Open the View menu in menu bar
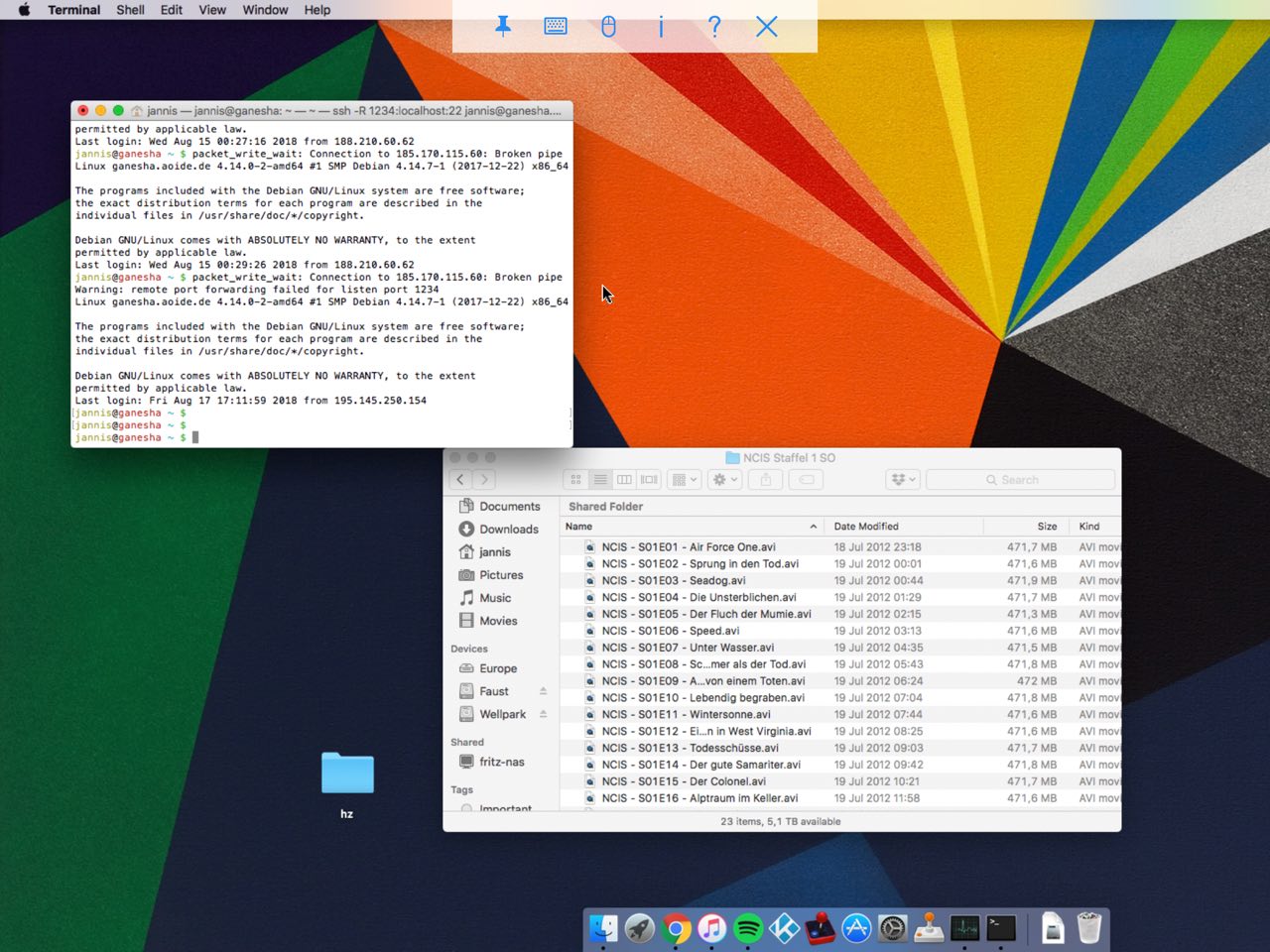 tap(212, 10)
